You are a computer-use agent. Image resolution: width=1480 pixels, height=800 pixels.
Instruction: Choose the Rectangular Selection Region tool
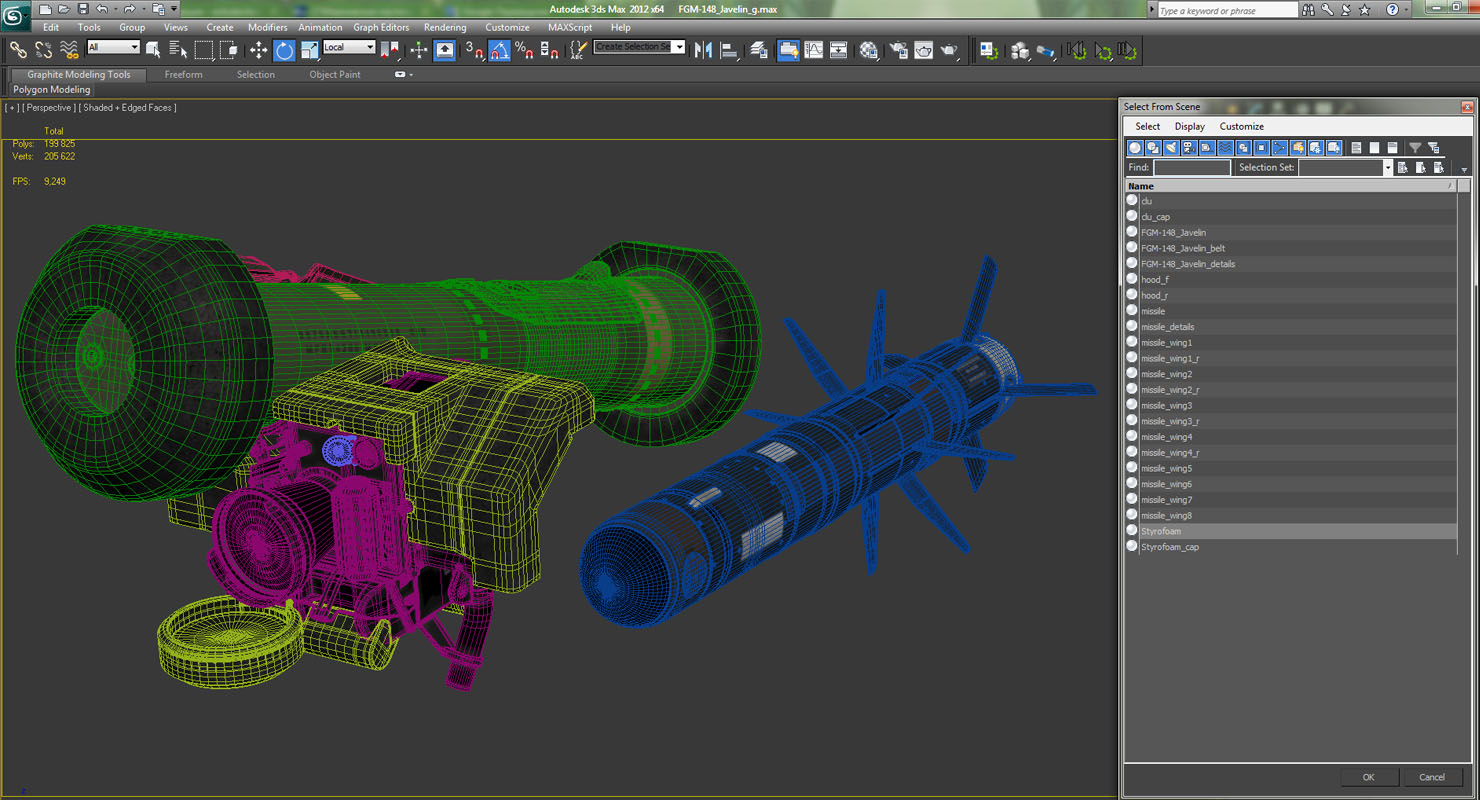(x=204, y=49)
